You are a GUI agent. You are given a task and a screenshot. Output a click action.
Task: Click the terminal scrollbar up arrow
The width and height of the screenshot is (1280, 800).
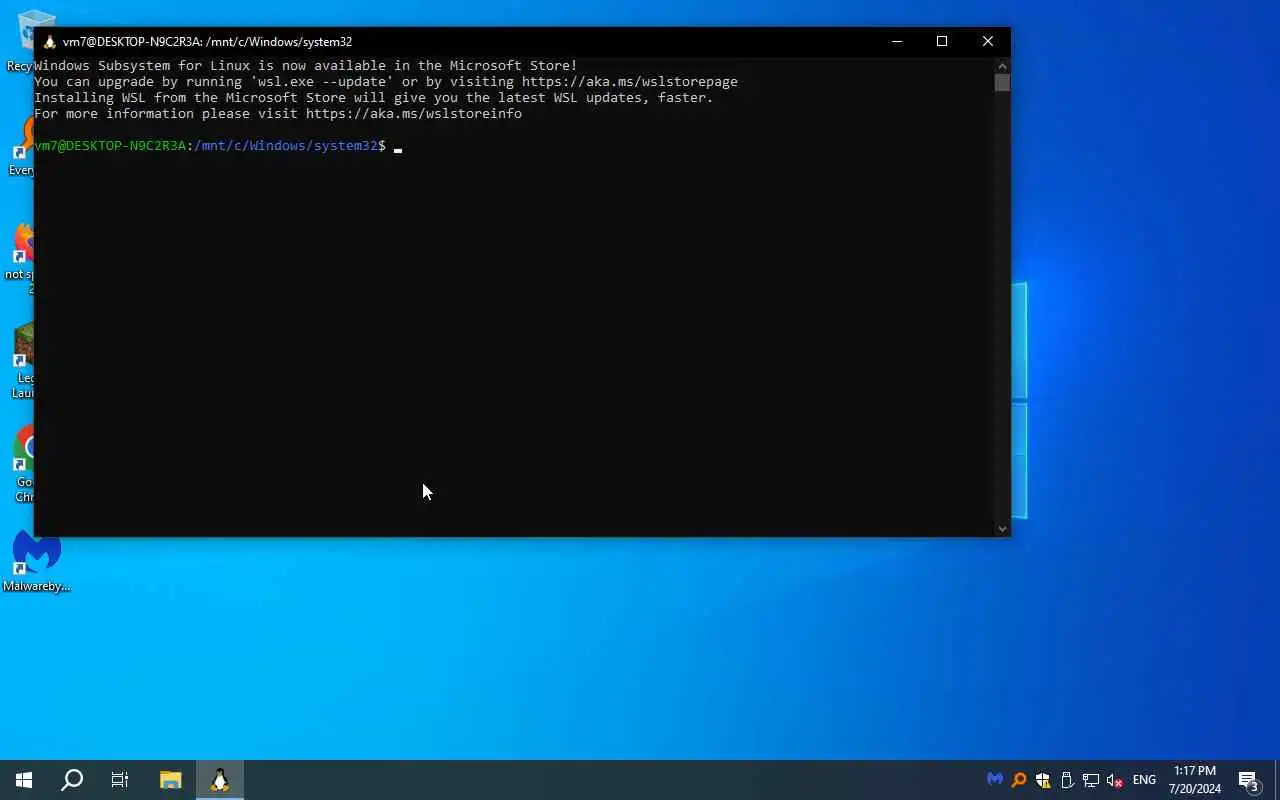[1002, 64]
